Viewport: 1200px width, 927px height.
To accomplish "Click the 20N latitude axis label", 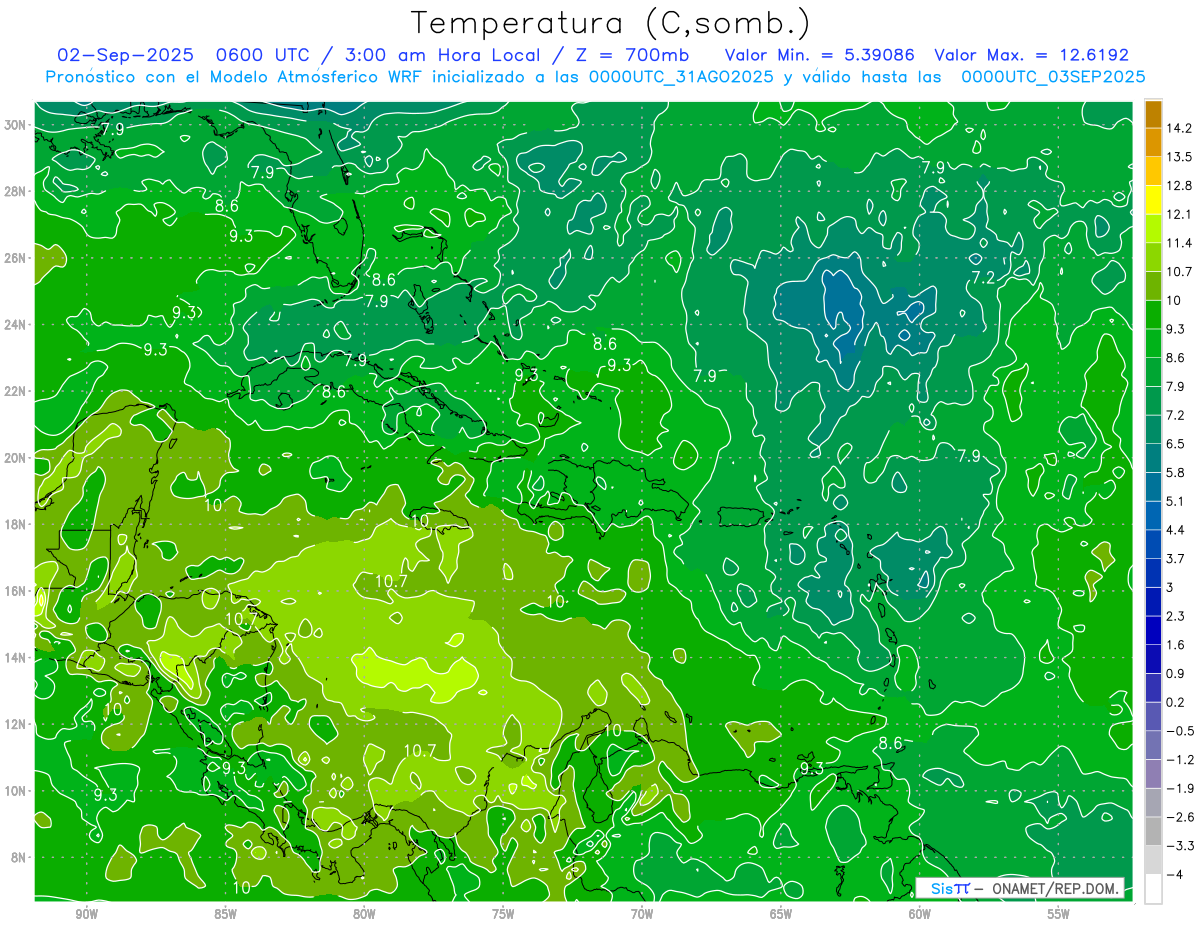I will click(x=15, y=458).
